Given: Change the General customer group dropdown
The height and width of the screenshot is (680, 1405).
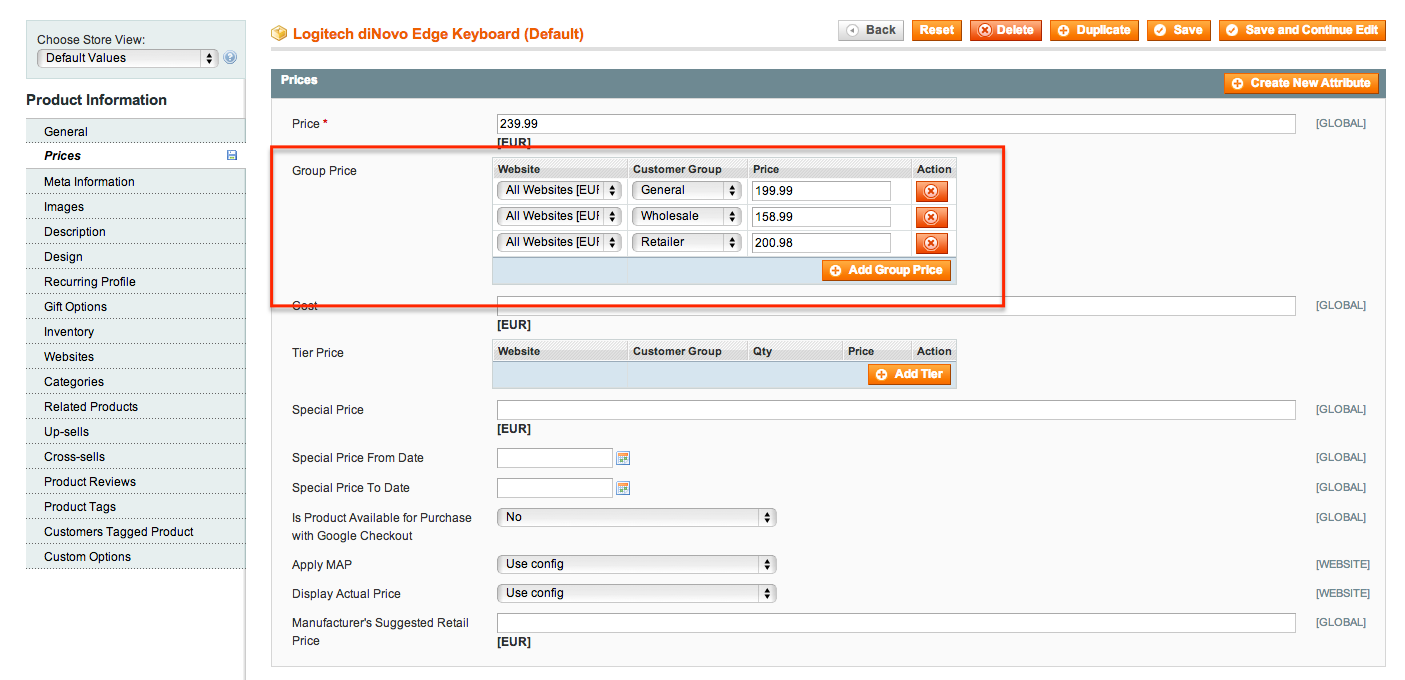Looking at the screenshot, I should click(x=686, y=190).
